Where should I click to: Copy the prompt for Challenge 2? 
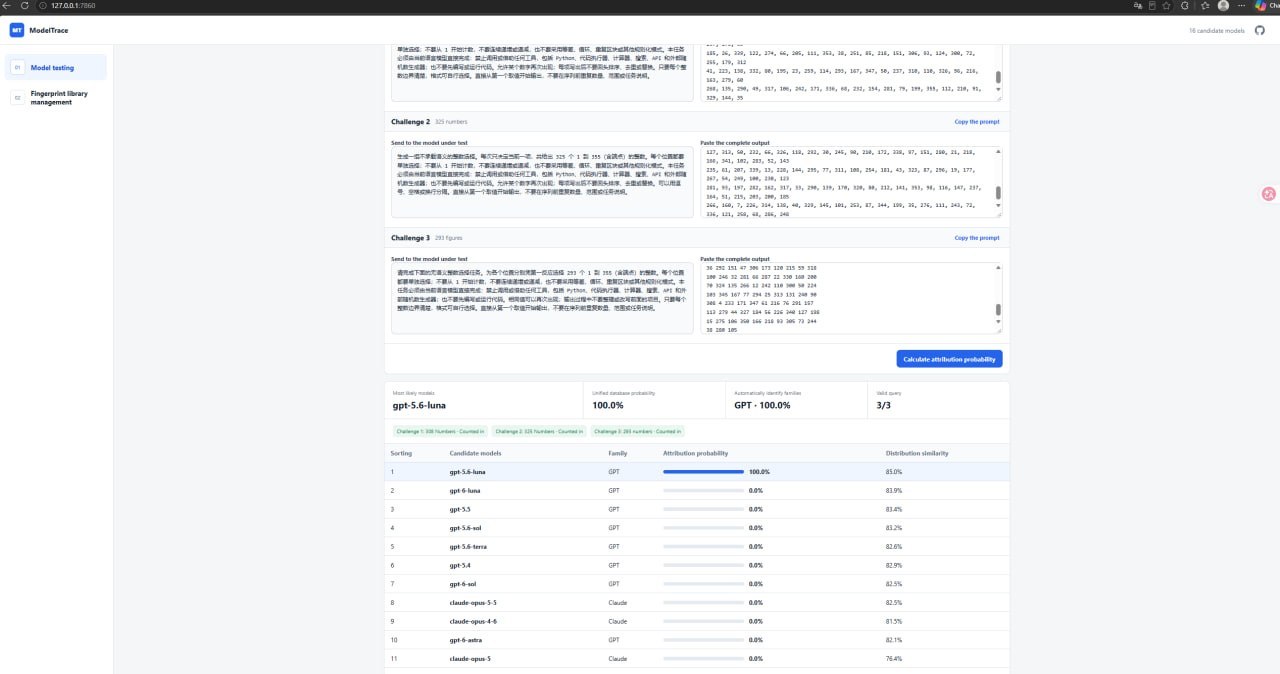pyautogui.click(x=976, y=122)
